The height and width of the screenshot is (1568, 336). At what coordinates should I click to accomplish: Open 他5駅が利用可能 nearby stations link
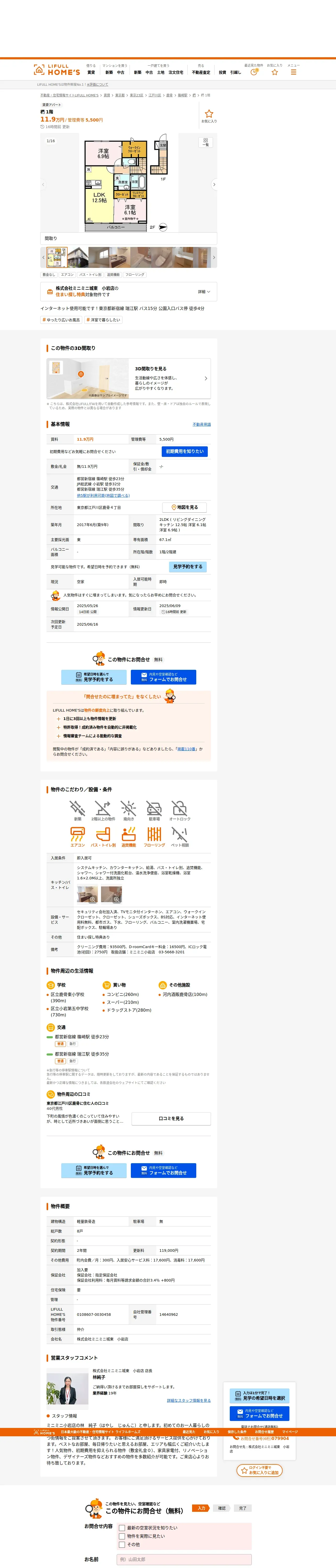pyautogui.click(x=103, y=495)
